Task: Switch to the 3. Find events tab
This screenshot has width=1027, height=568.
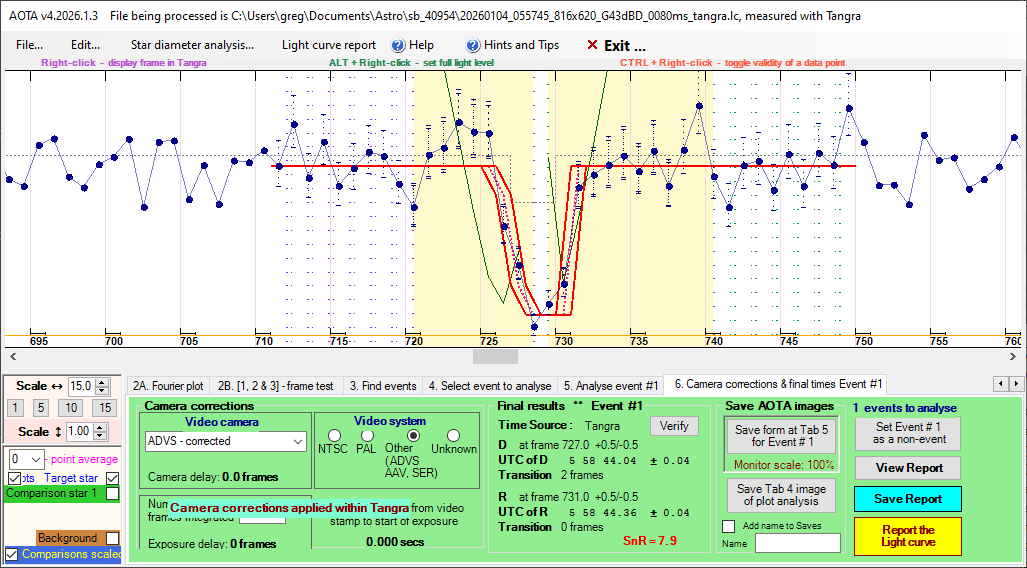Action: pos(382,385)
